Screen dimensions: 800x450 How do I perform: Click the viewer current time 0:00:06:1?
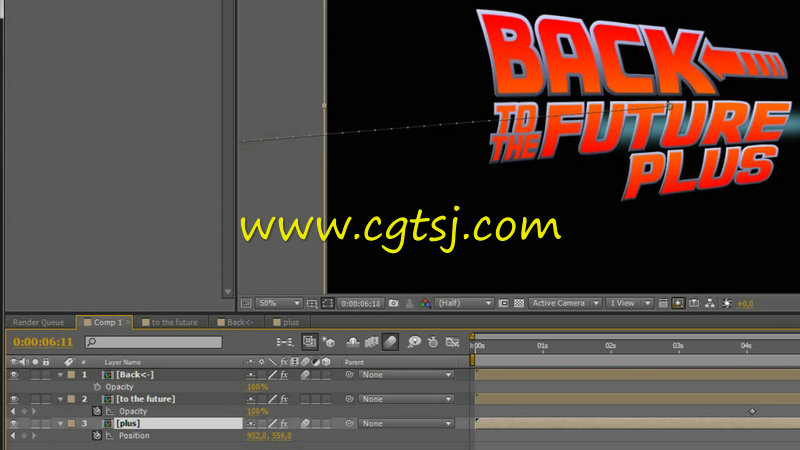pos(361,303)
